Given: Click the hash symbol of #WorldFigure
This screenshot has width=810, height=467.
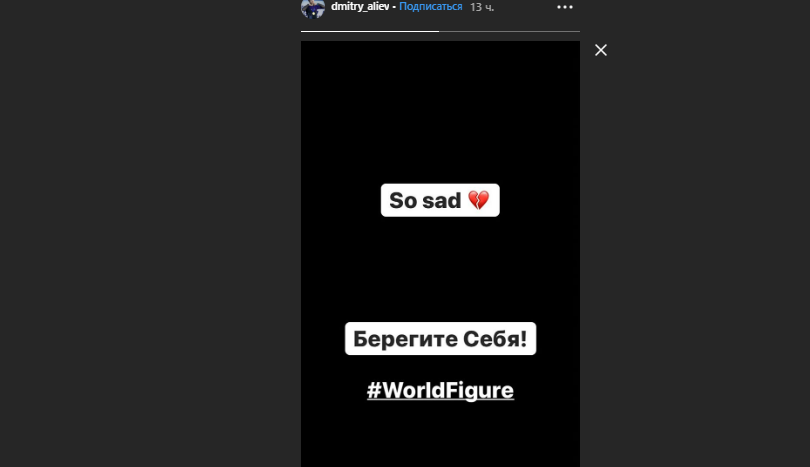Looking at the screenshot, I should point(374,390).
